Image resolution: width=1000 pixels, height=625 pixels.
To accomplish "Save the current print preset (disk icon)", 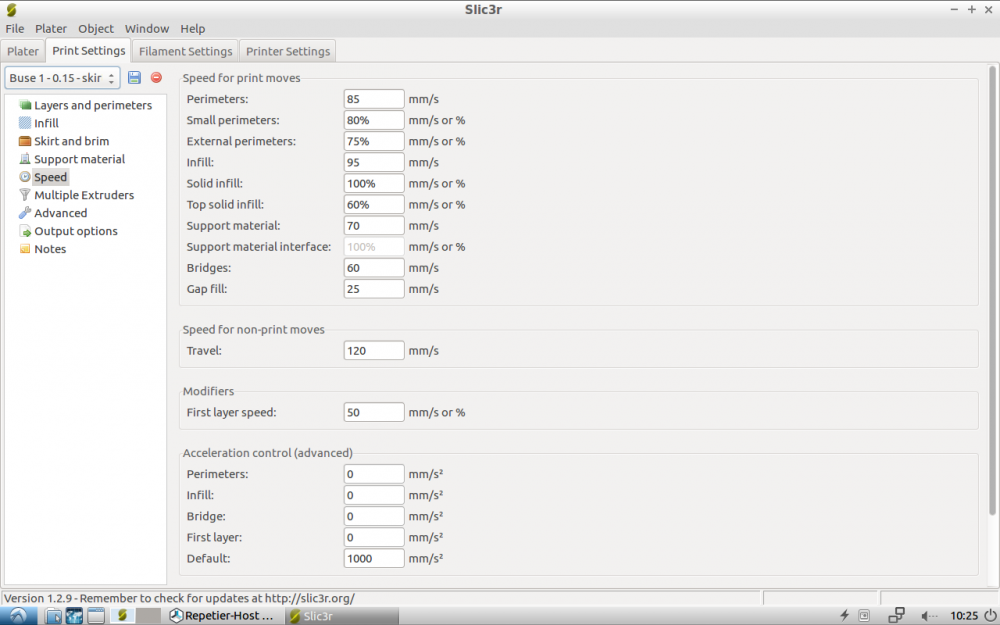I will 134,78.
